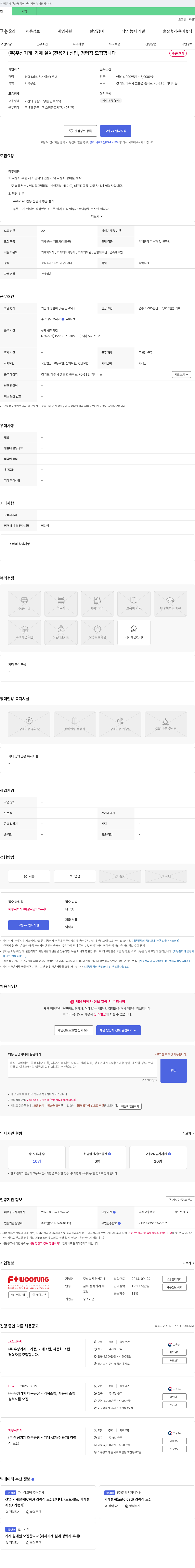Click info icon beside 고용24 입사지원
This screenshot has height=1568, width=195.
tap(169, 1153)
